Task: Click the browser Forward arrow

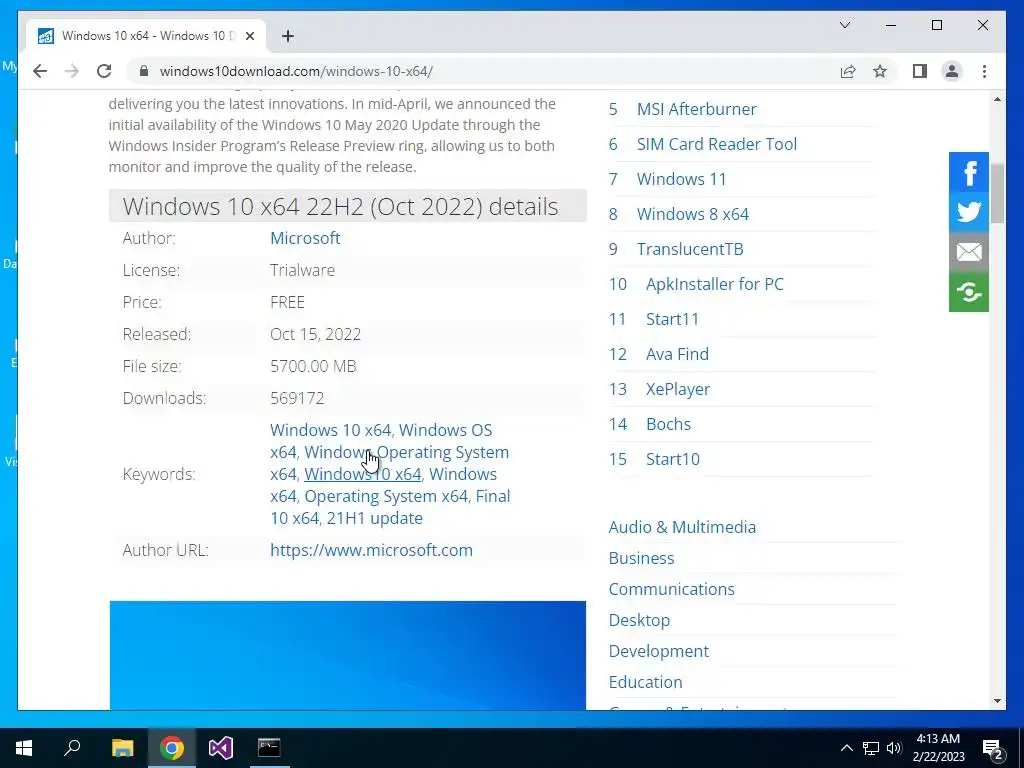Action: click(x=72, y=71)
